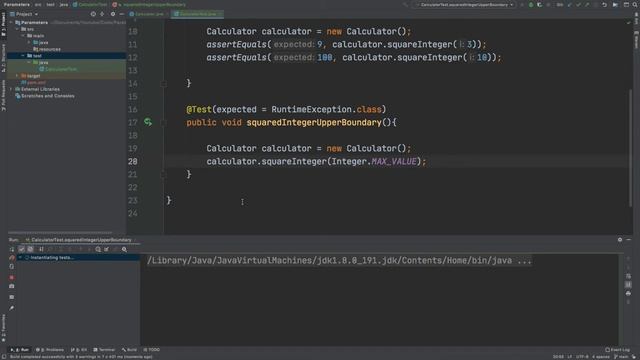Collapse the Instantiating tests node in Run tree
This screenshot has width=640, height=360.
(20, 258)
